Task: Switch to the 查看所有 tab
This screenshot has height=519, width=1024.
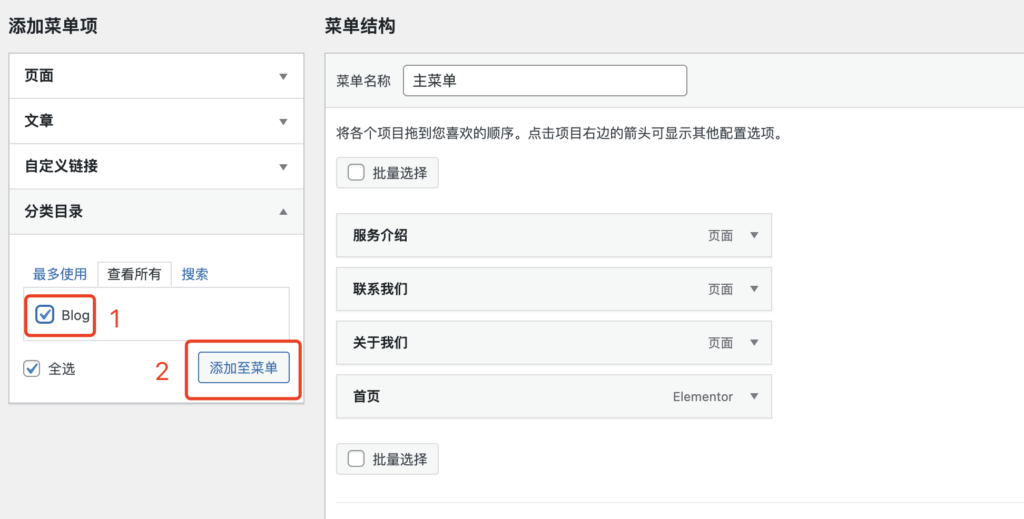Action: (x=134, y=274)
